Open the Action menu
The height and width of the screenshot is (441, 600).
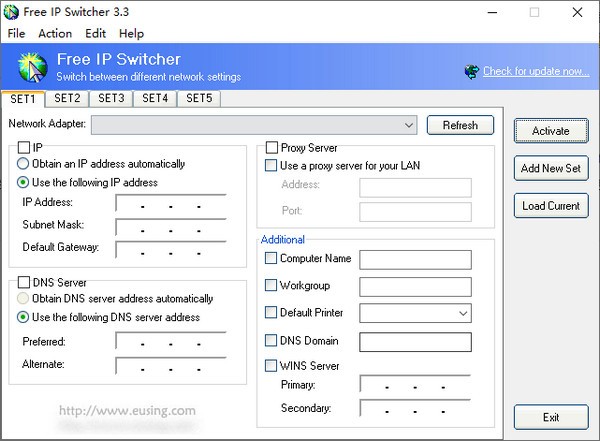(55, 34)
